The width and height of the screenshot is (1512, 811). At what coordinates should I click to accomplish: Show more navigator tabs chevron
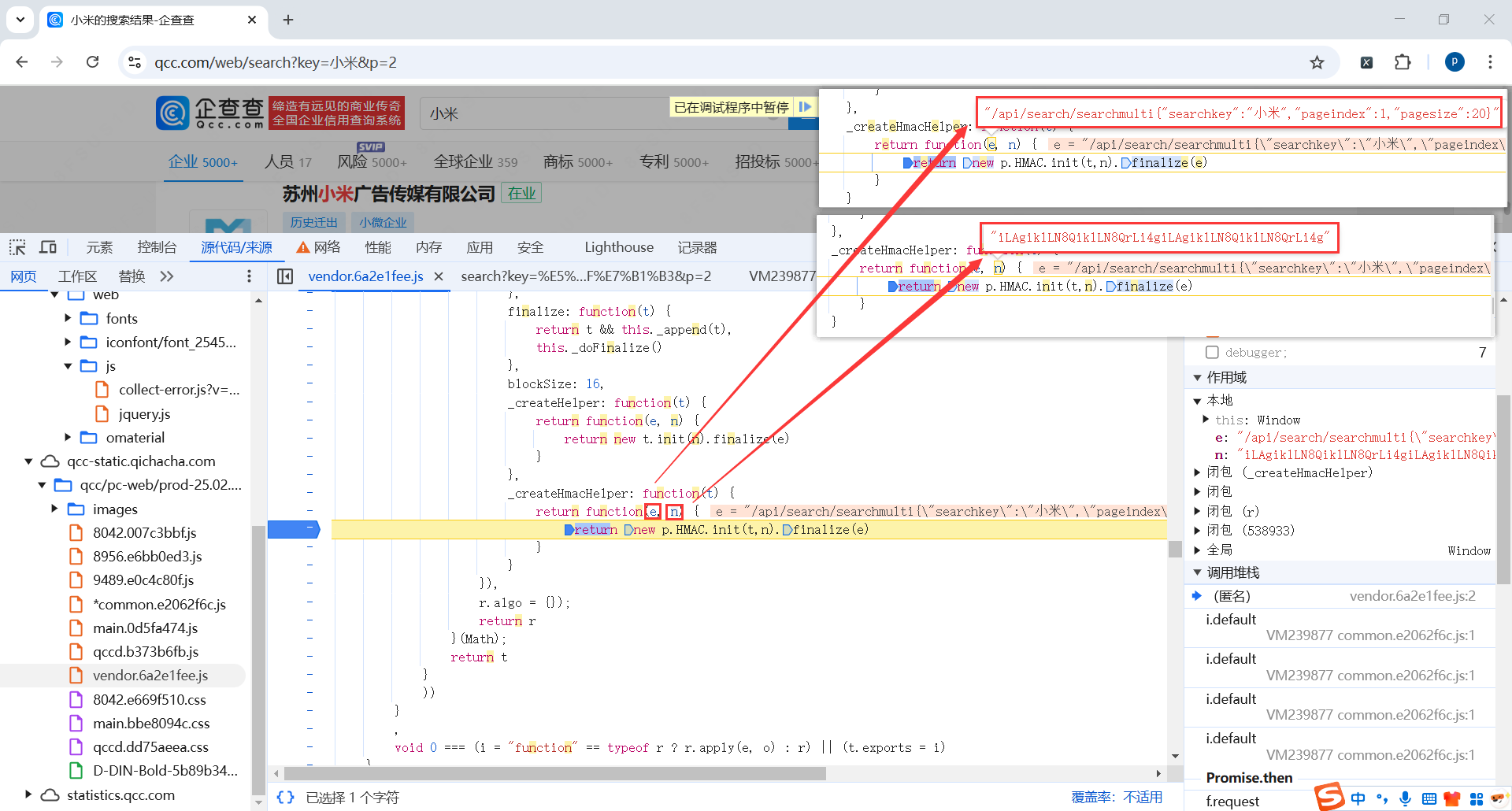pos(166,276)
